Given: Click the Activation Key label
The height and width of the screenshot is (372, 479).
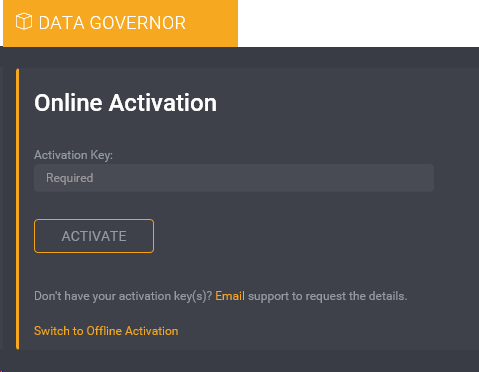Looking at the screenshot, I should click(x=73, y=155).
